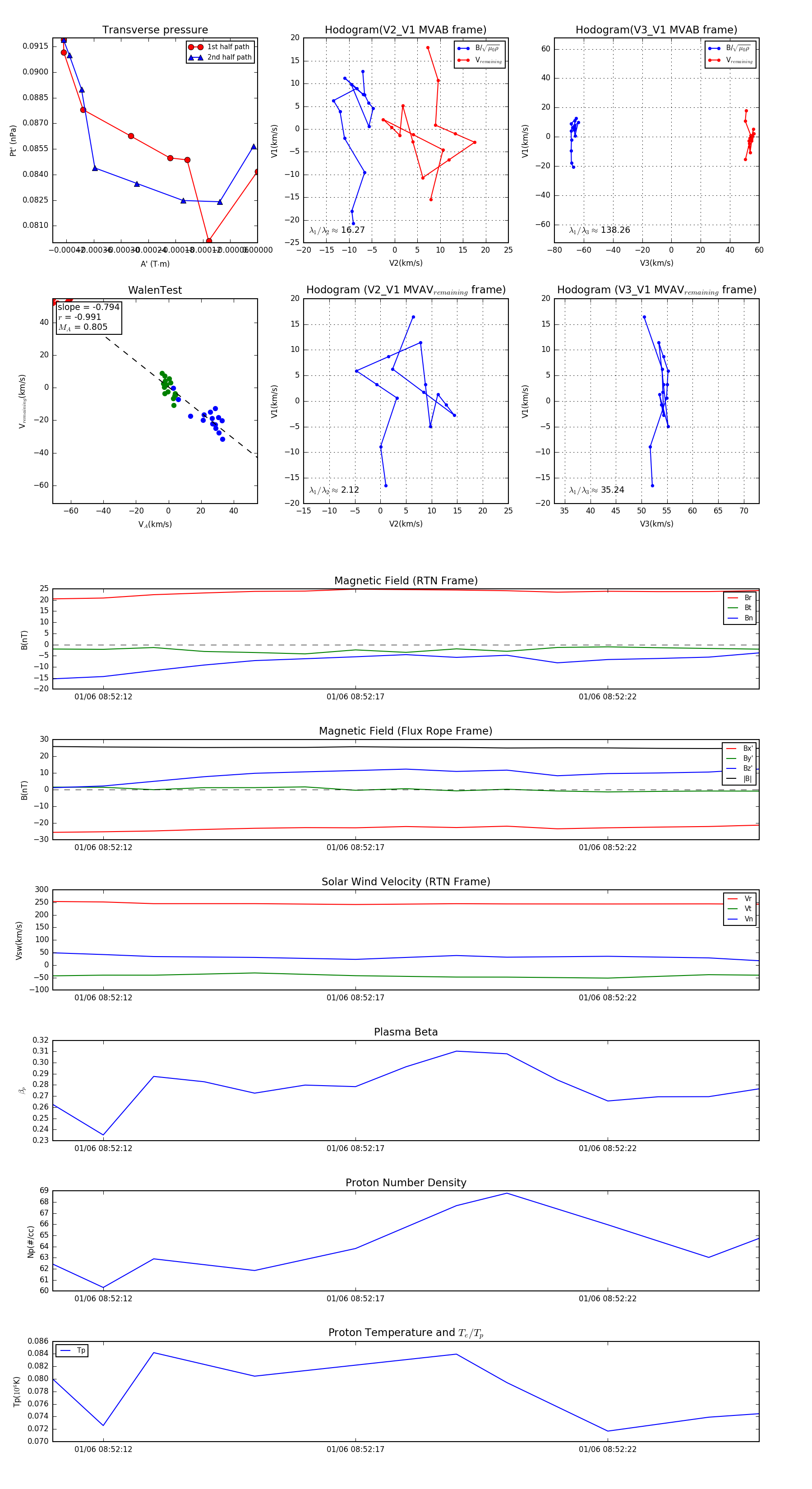Click the λ1/λ2 ≈ 16.27 annotation
The image size is (812, 1489).
coord(337,230)
